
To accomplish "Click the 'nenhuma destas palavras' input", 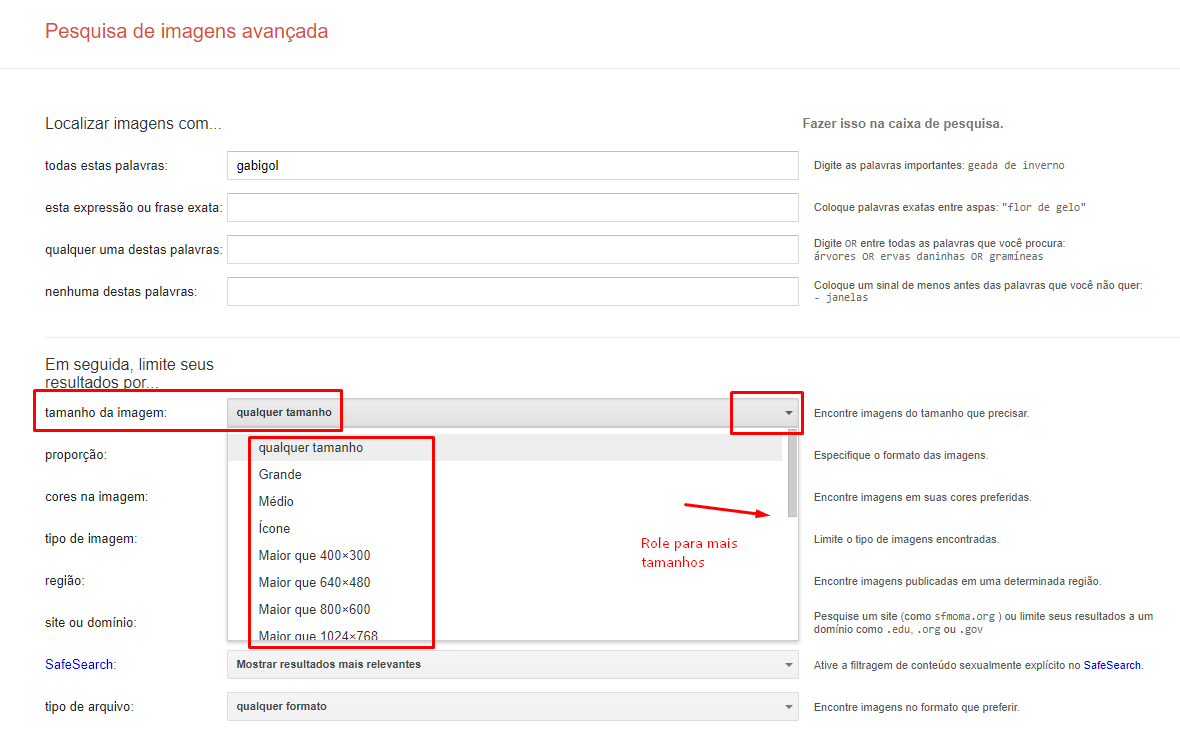I will point(512,292).
